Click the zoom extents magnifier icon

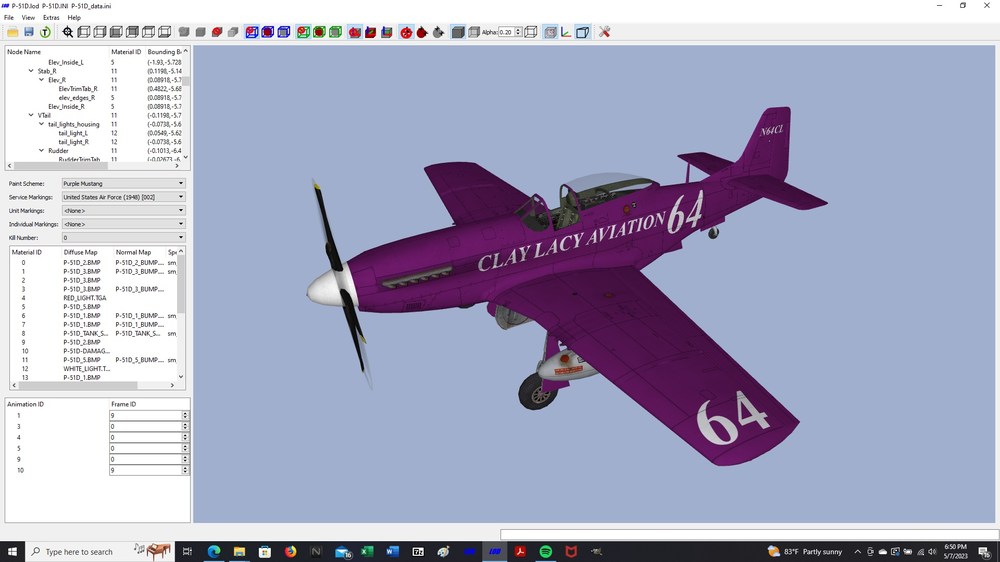click(x=68, y=32)
